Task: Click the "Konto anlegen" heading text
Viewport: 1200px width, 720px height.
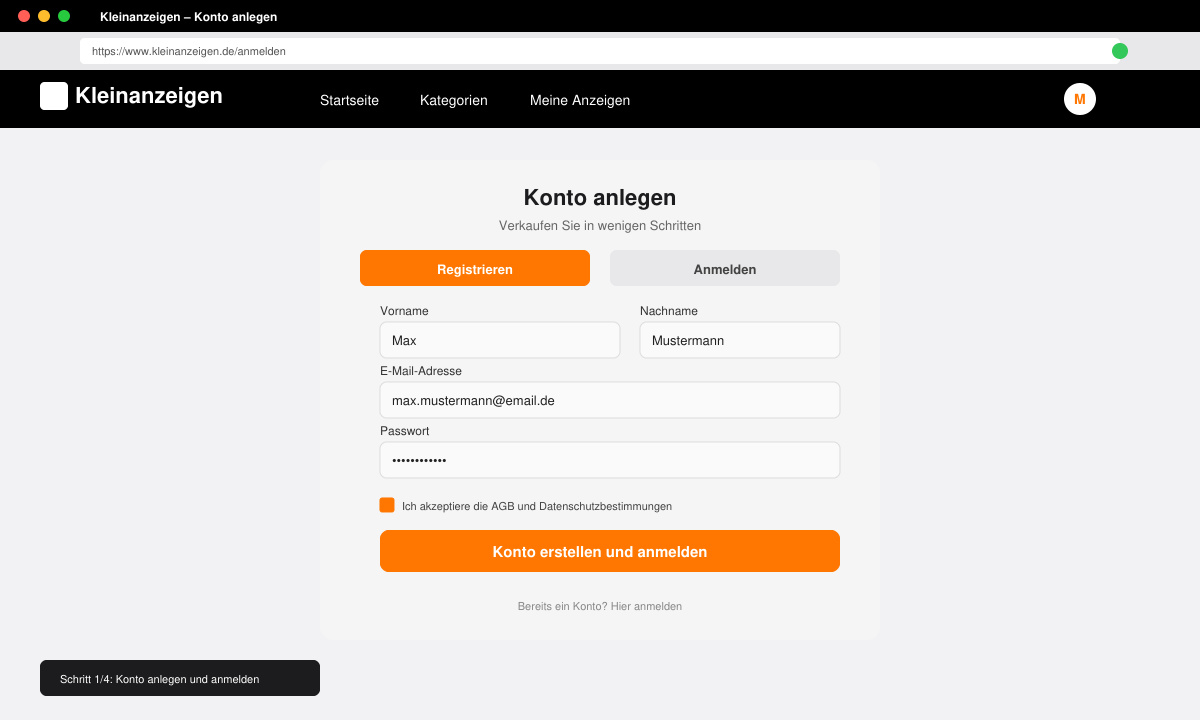Action: (600, 197)
